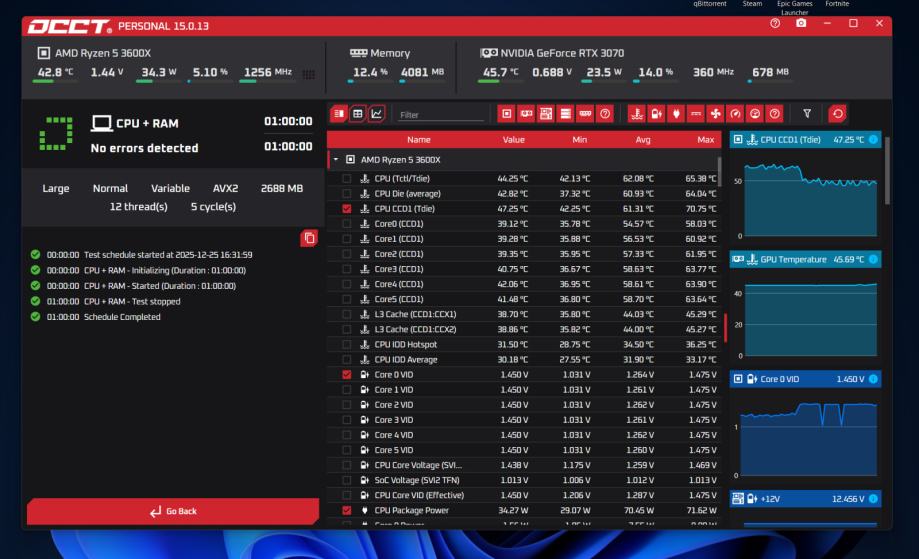Copy the test log with clipboard icon

(309, 238)
